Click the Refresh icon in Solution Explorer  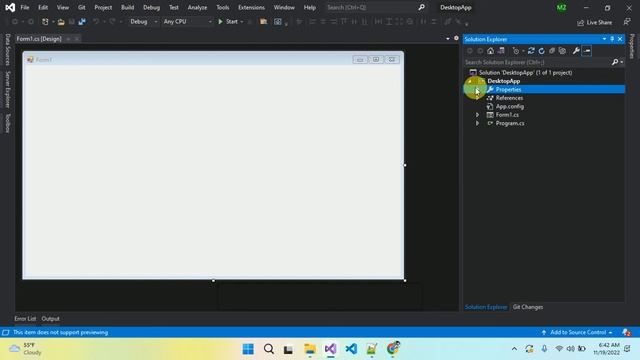coord(542,51)
